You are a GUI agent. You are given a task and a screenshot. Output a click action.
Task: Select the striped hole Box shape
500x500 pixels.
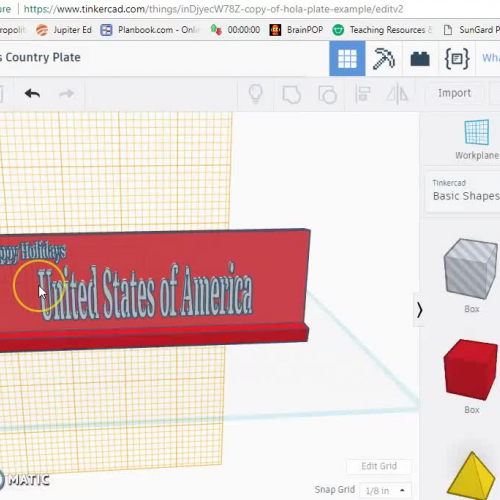471,269
